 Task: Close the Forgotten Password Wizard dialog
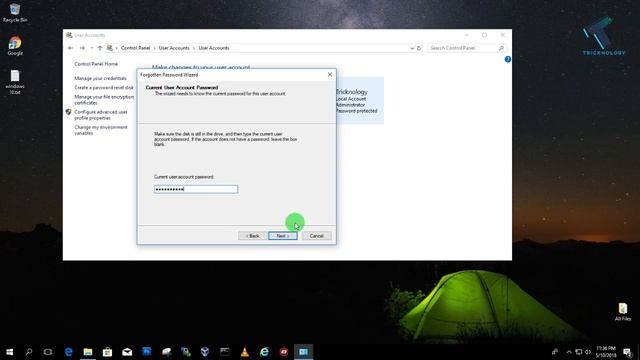pyautogui.click(x=330, y=75)
